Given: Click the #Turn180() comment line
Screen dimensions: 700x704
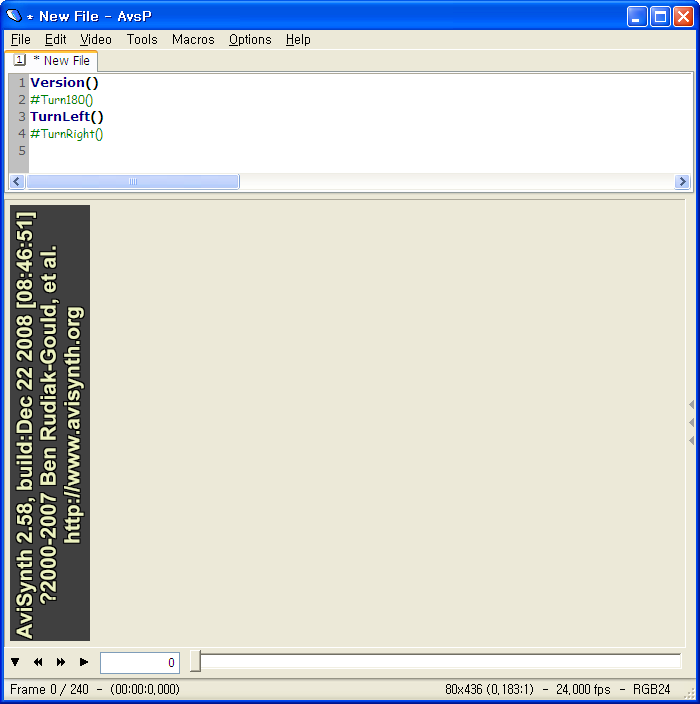Looking at the screenshot, I should 62,100.
